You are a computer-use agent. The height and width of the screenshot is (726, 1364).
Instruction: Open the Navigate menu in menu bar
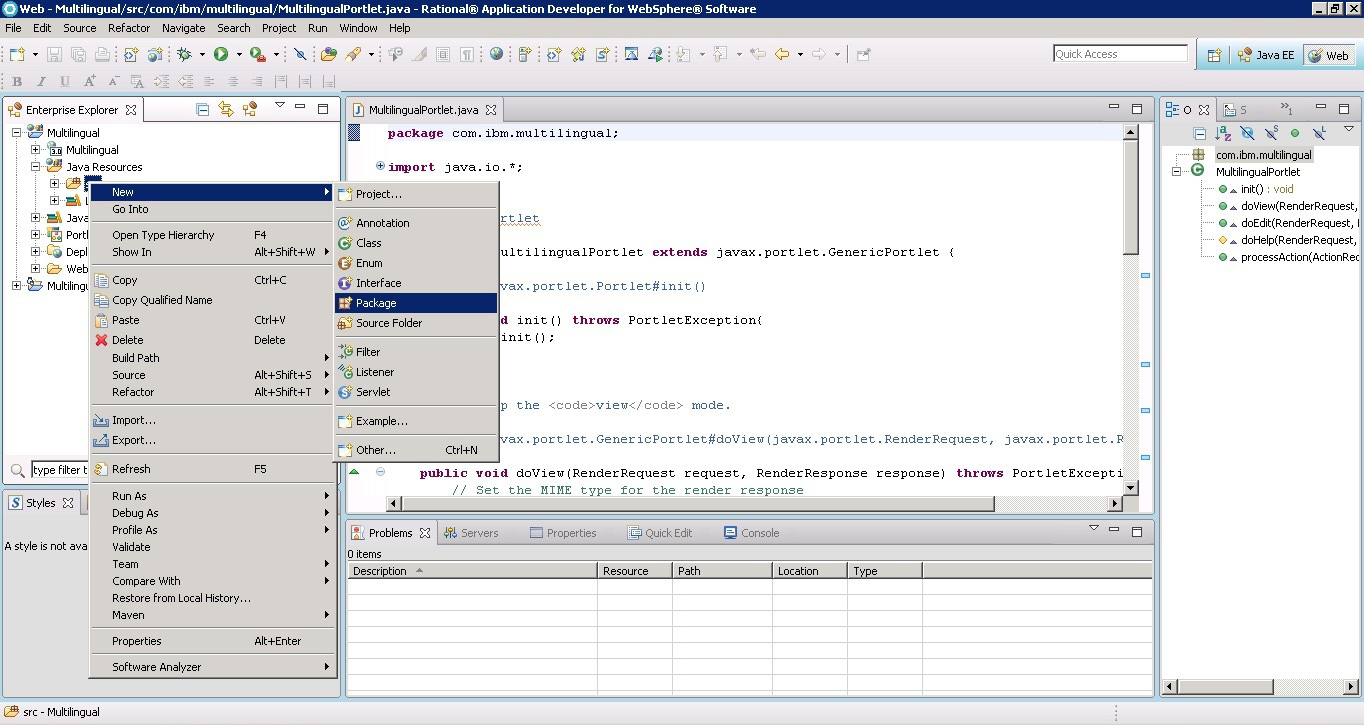click(x=183, y=28)
